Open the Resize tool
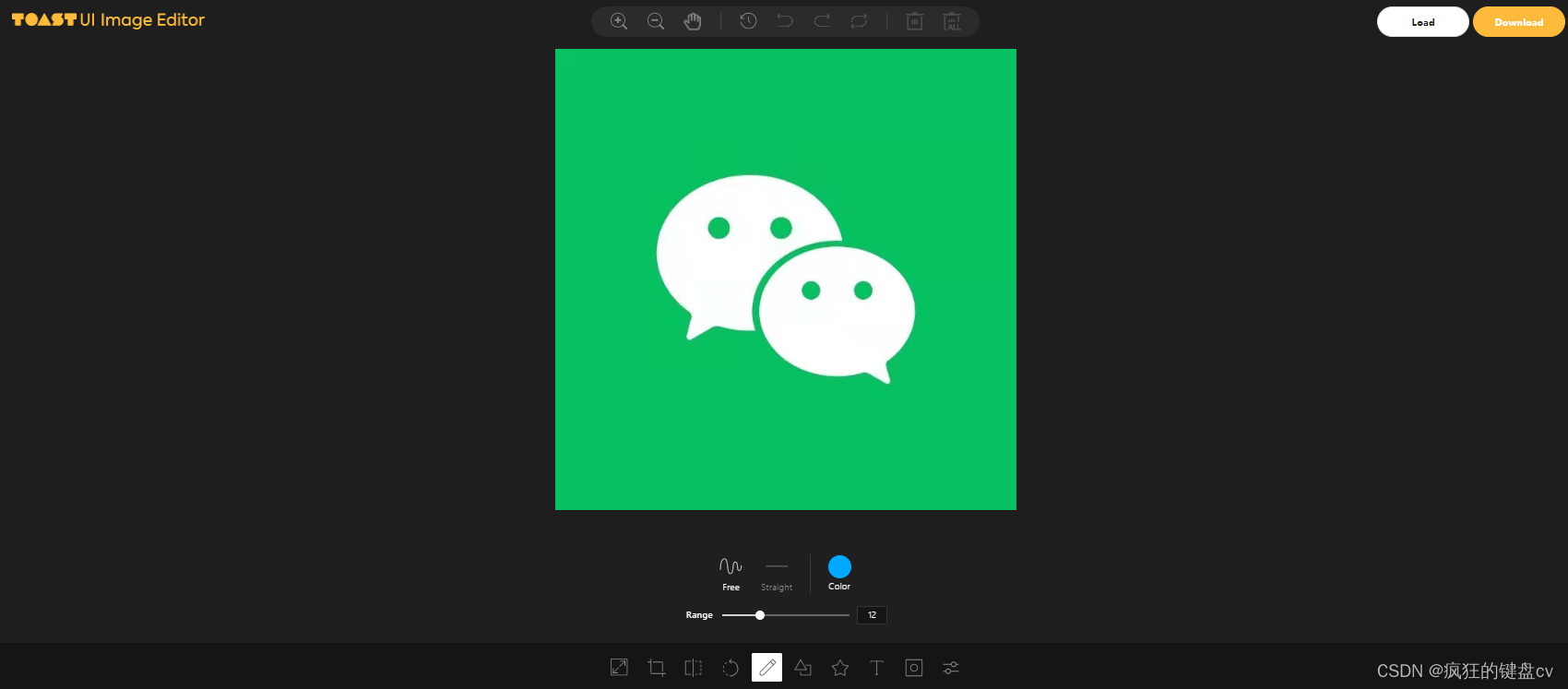Screen dimensions: 1568x689 (619, 667)
